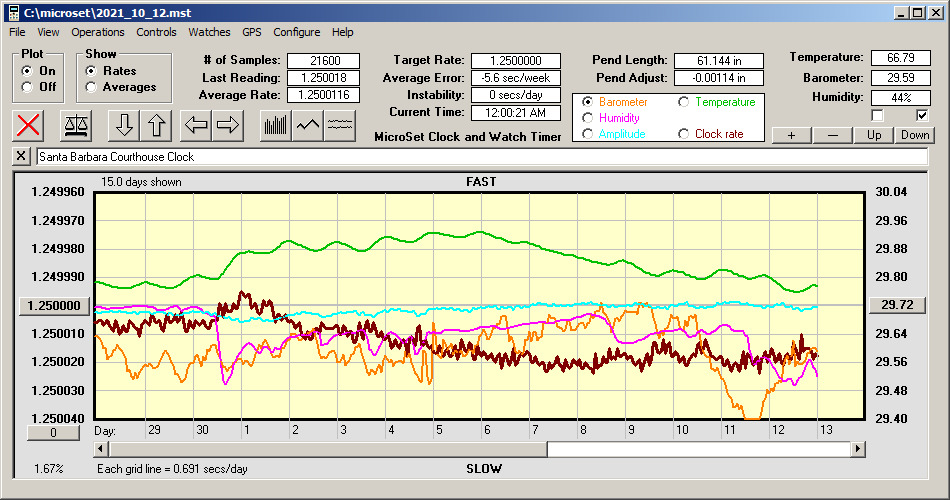
Task: Click the down arrow toolbar icon
Action: click(x=124, y=125)
